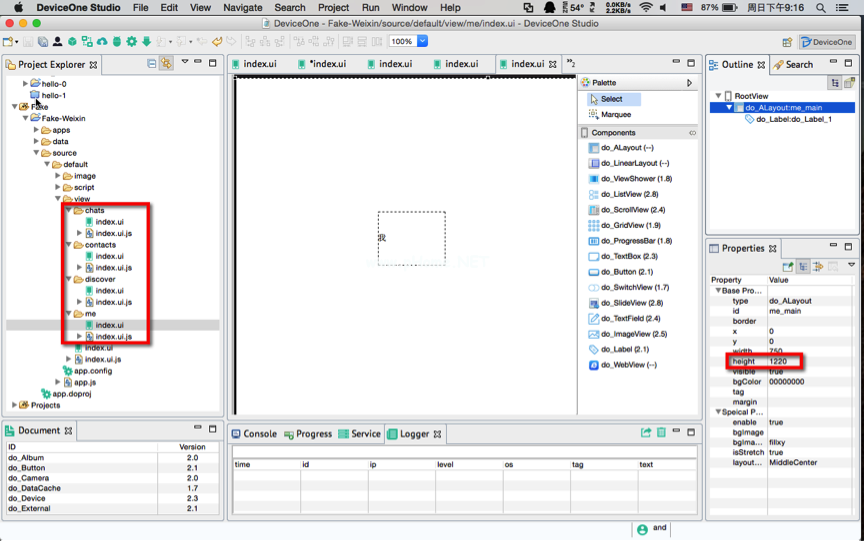Clear the Logger with trash icon
864x541 pixels.
tap(661, 433)
